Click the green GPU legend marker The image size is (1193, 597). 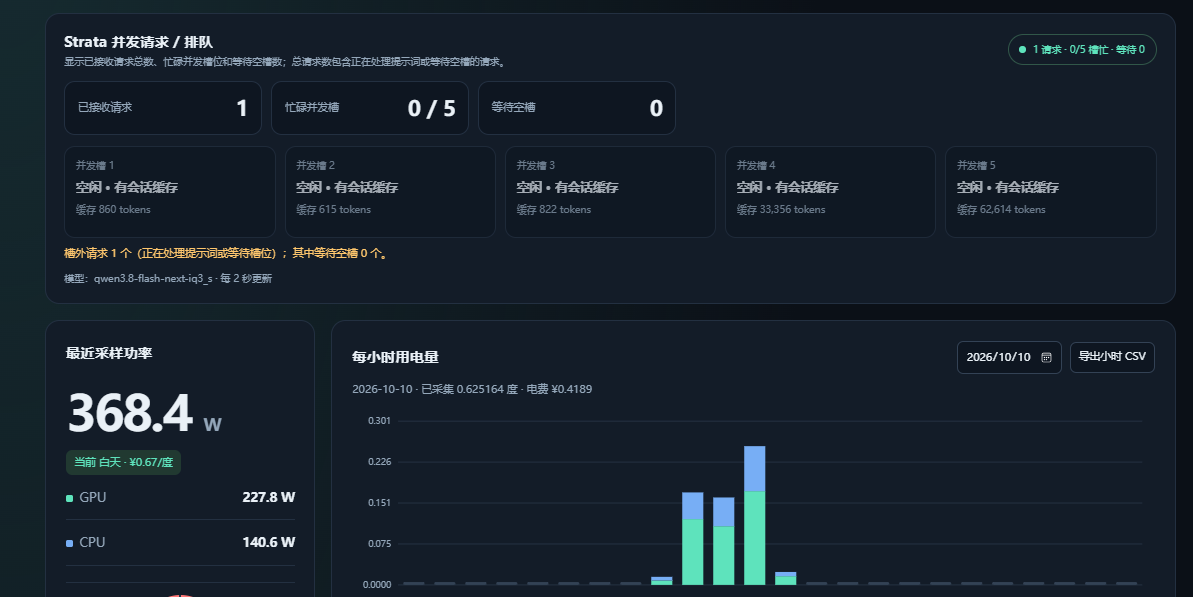click(70, 498)
